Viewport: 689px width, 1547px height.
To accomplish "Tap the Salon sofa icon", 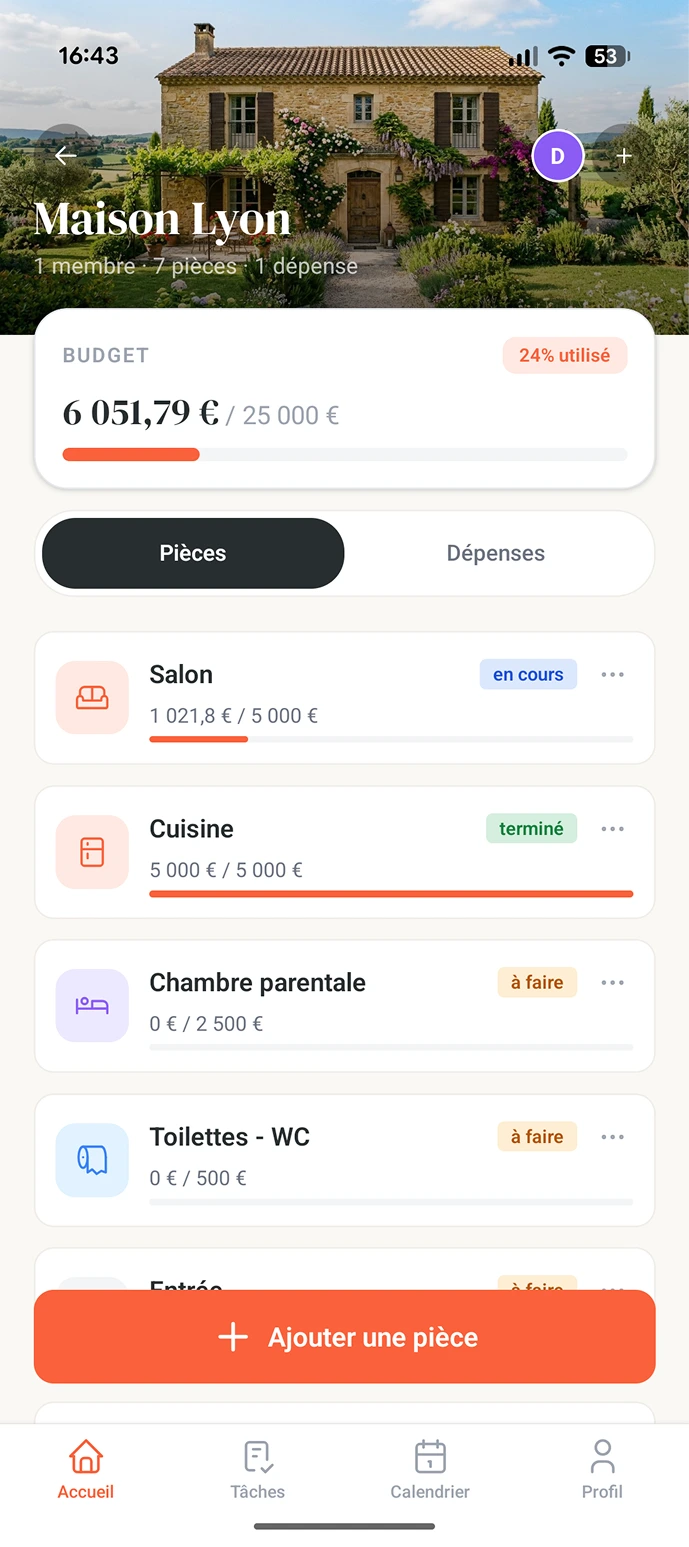I will 92,698.
